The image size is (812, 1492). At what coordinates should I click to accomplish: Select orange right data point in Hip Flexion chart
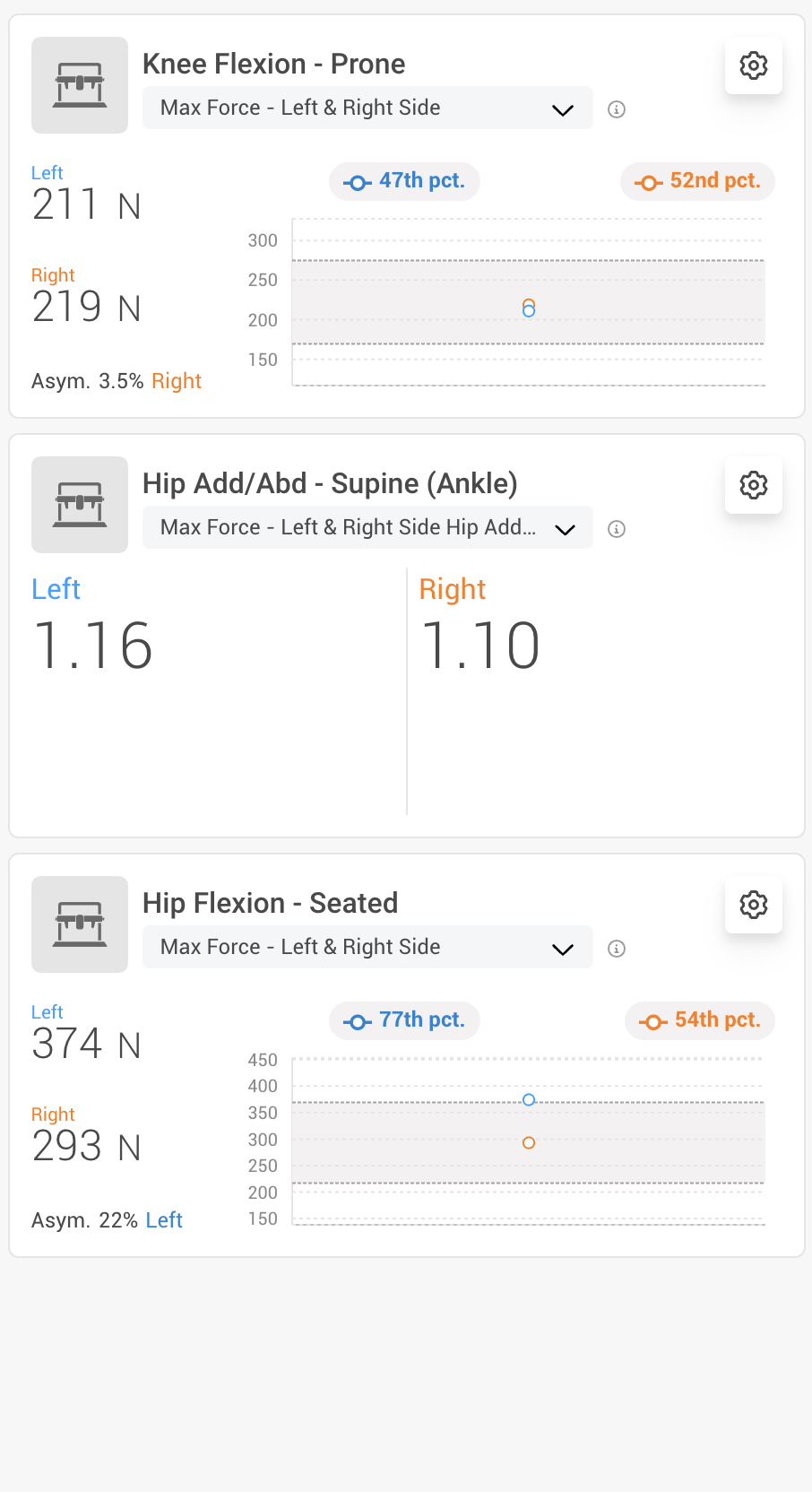point(529,1142)
